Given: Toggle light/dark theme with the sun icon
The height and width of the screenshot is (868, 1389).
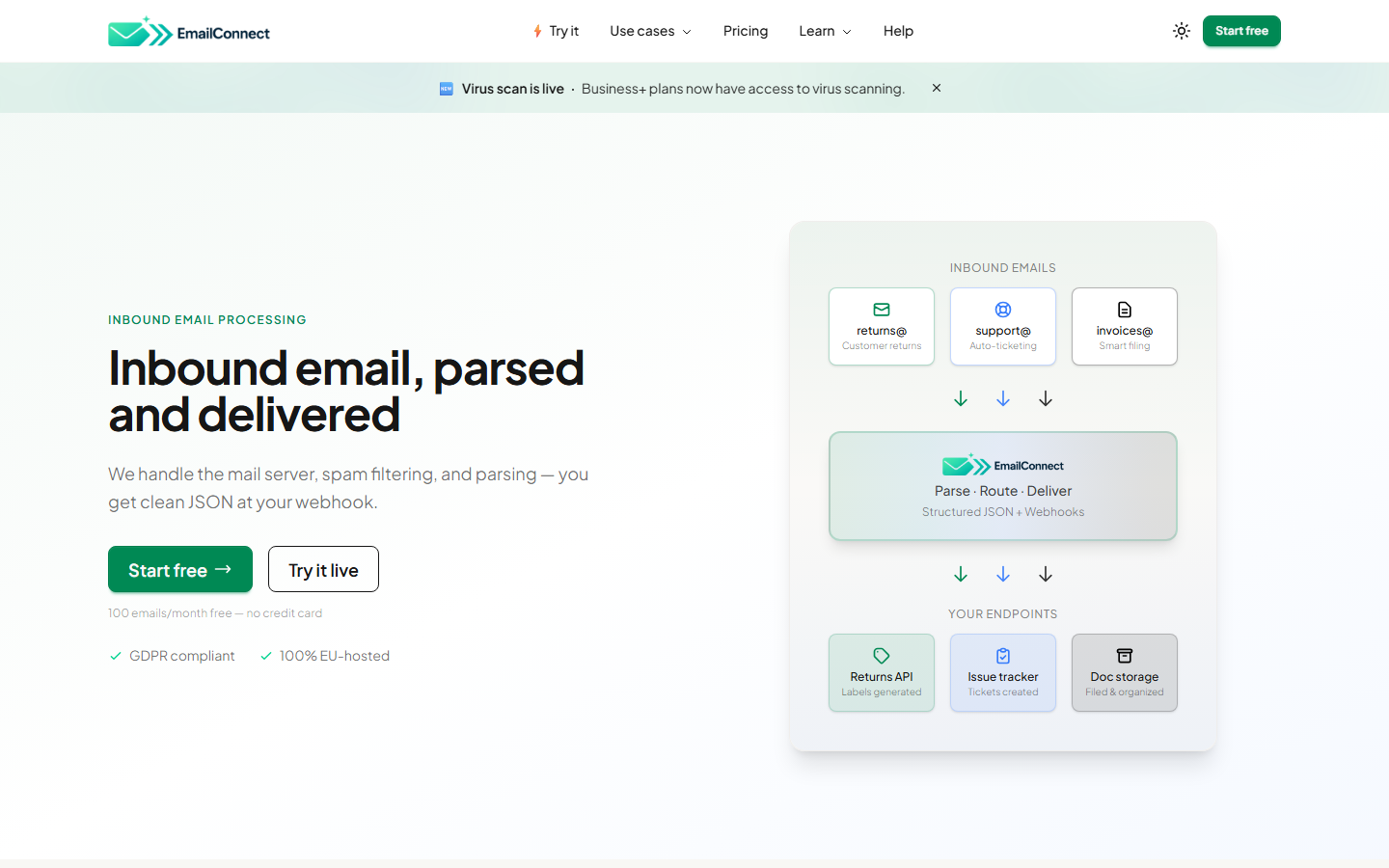Looking at the screenshot, I should (1181, 30).
